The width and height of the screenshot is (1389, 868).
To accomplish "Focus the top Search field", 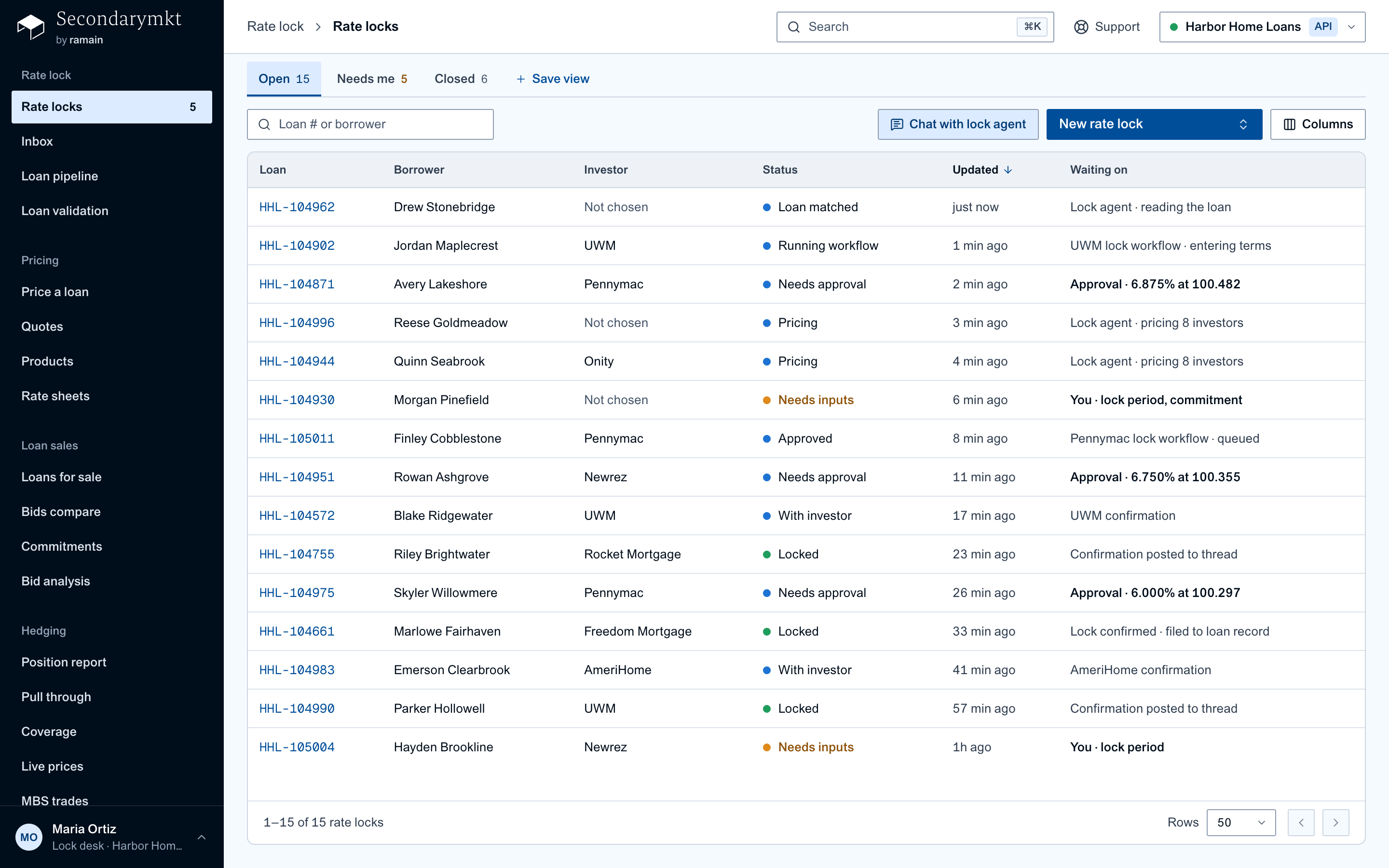I will coord(915,27).
